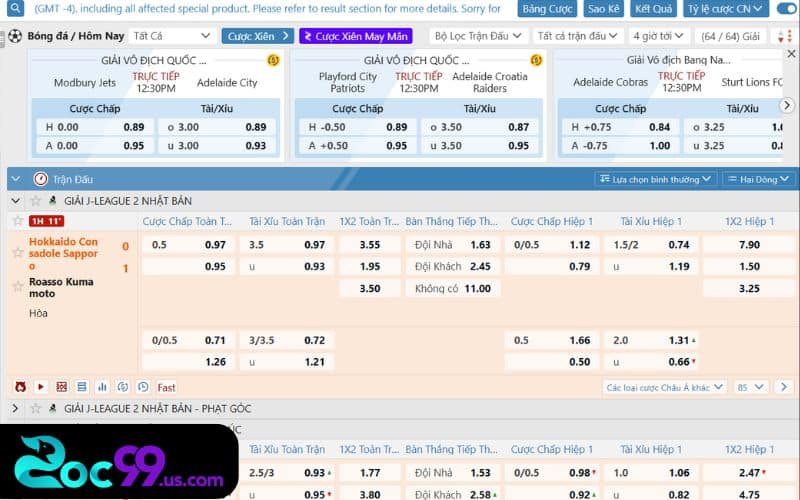800x500 pixels.
Task: Open Tất cả trận đấu dropdown
Action: tap(577, 36)
